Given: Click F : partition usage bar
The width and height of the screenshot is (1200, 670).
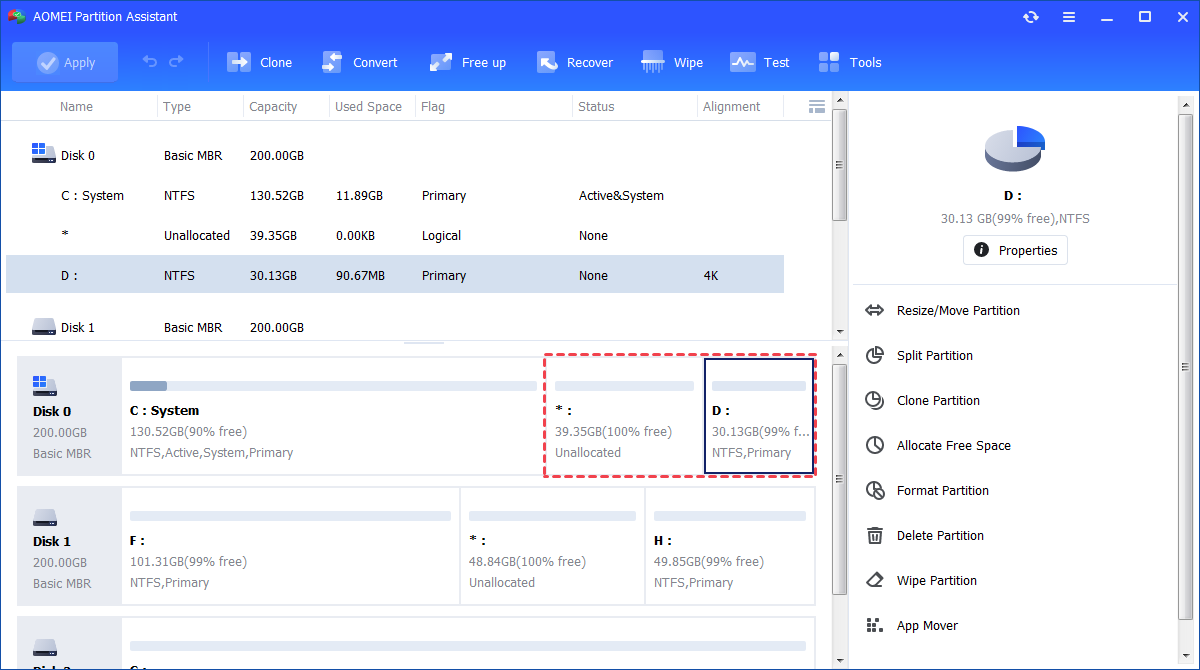Looking at the screenshot, I should pos(290,516).
